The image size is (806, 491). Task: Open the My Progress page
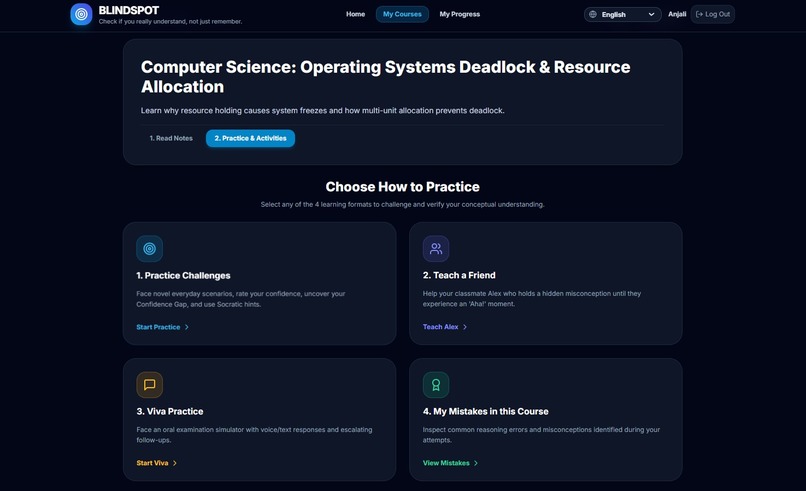coord(460,14)
